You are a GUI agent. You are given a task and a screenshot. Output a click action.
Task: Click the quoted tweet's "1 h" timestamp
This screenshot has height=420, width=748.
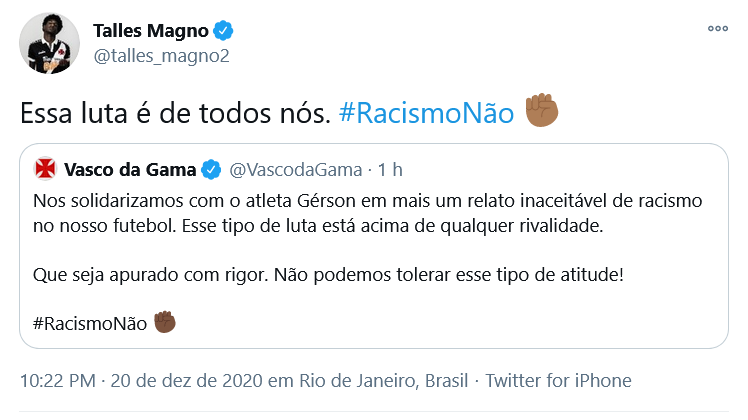[x=389, y=168]
